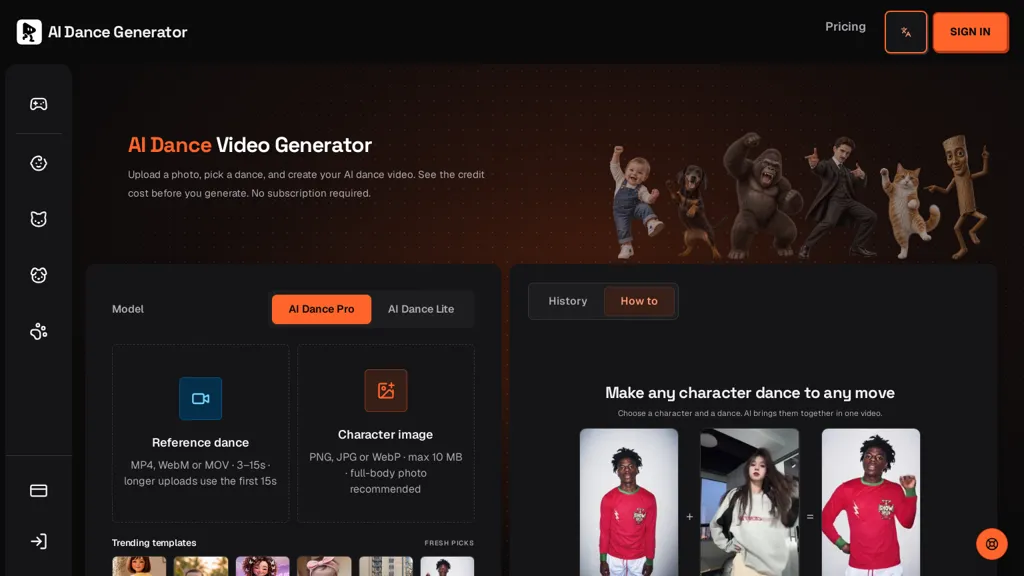Open the paw print sidebar icon

pos(39,332)
